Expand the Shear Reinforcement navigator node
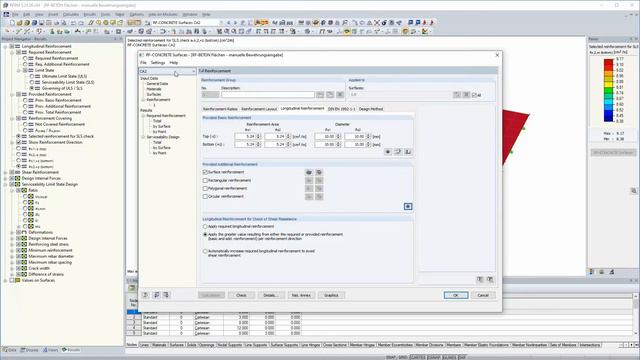 click(x=5, y=172)
